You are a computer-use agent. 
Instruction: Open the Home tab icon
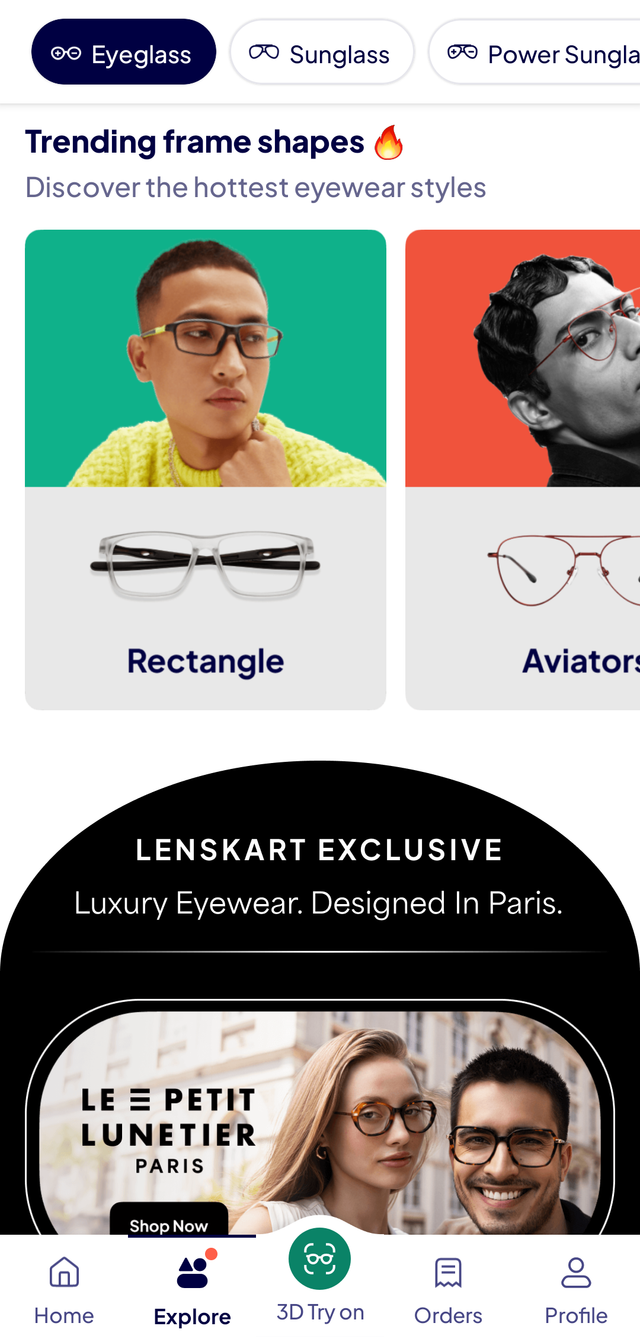64,1273
